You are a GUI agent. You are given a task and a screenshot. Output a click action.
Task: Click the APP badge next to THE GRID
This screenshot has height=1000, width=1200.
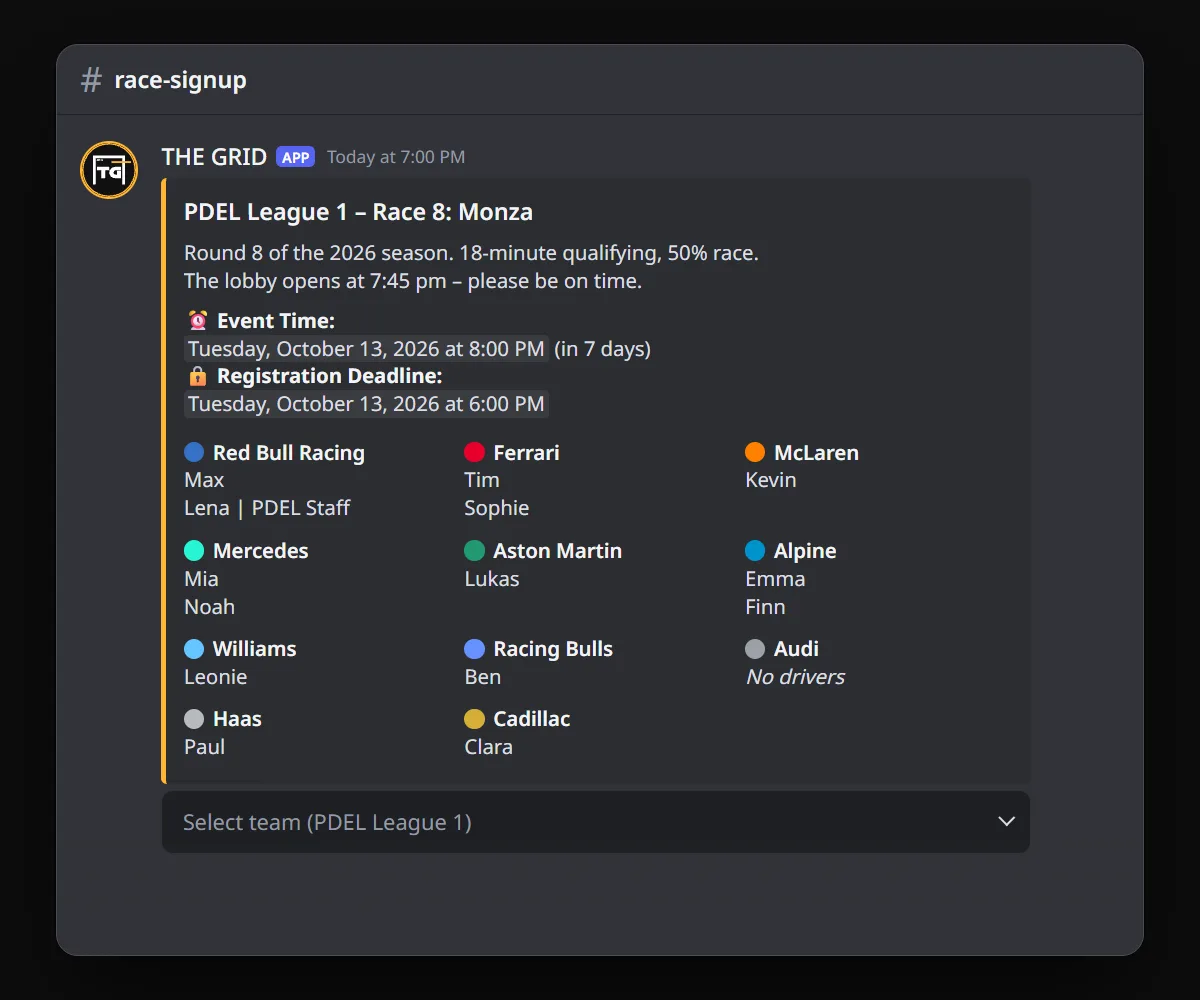tap(296, 157)
